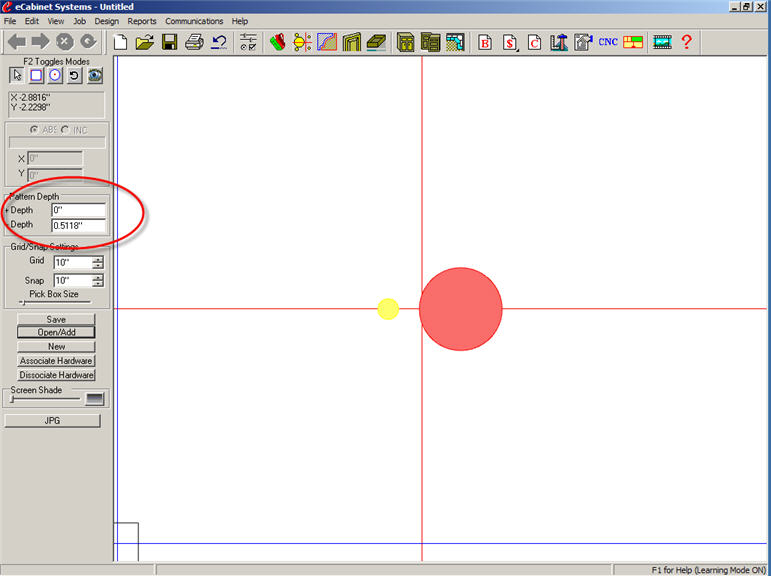Screen dimensions: 771x576
Task: Click the CNC toolbar icon
Action: pos(608,42)
